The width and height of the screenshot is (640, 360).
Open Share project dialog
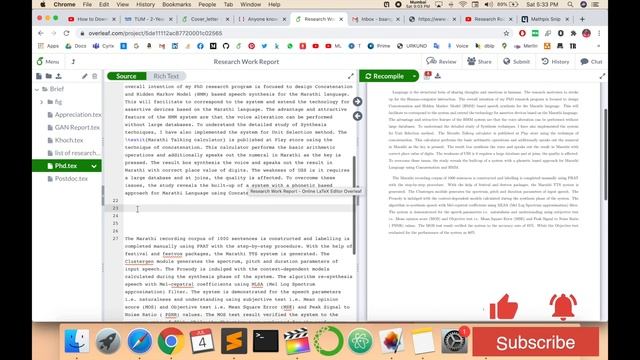pyautogui.click(x=480, y=62)
